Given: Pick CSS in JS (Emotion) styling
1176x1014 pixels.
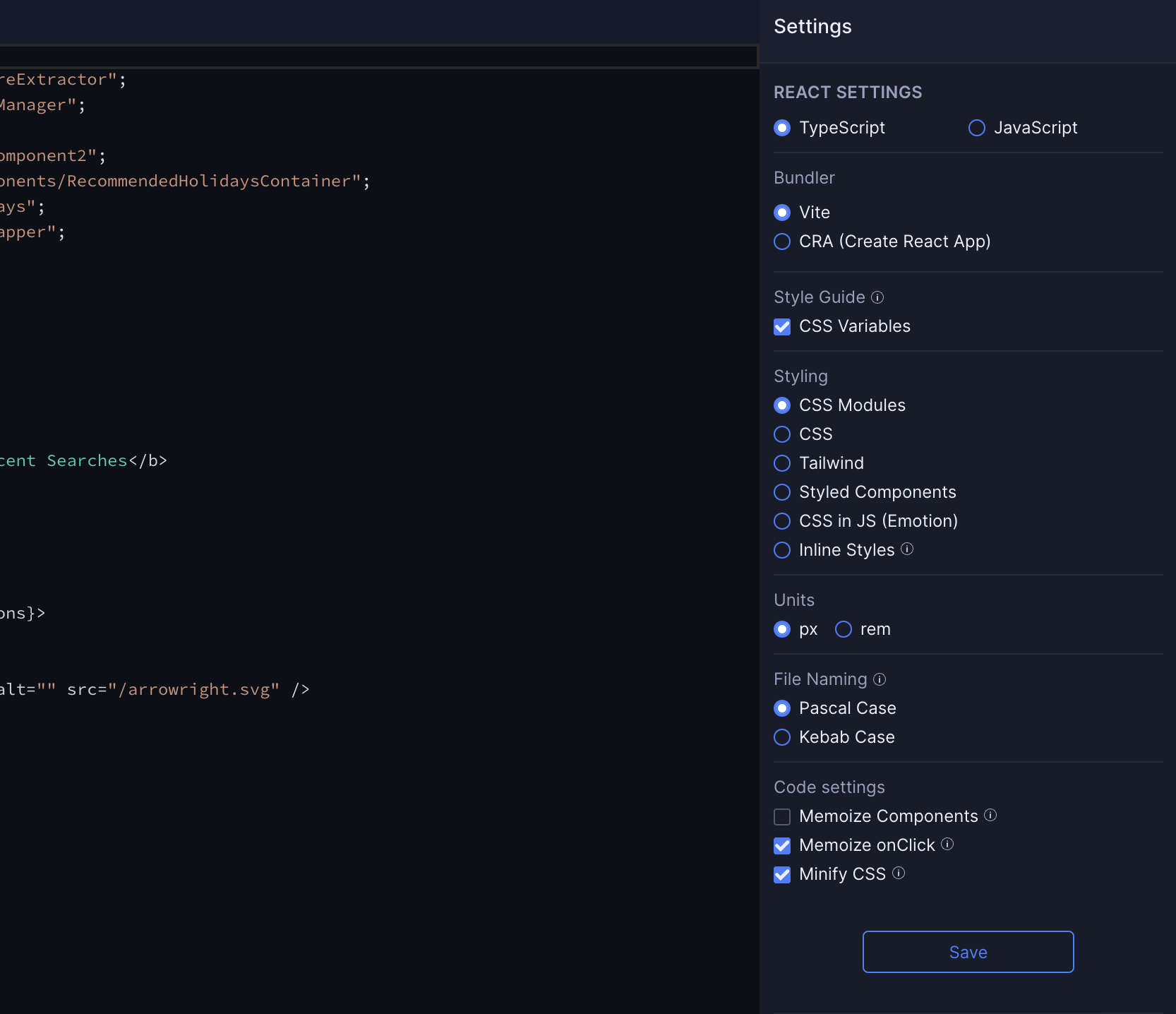Looking at the screenshot, I should (781, 521).
